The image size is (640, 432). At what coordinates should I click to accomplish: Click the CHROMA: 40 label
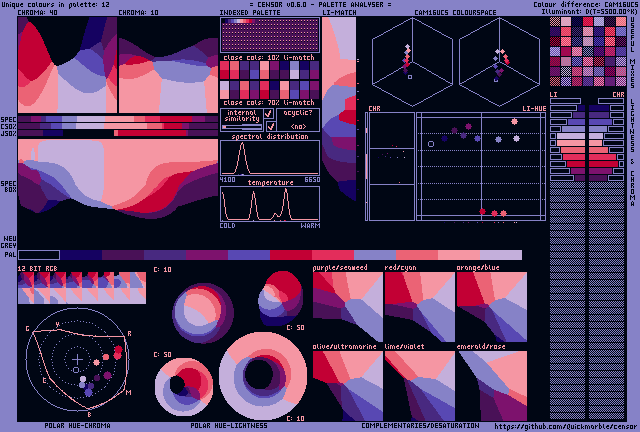(x=38, y=13)
